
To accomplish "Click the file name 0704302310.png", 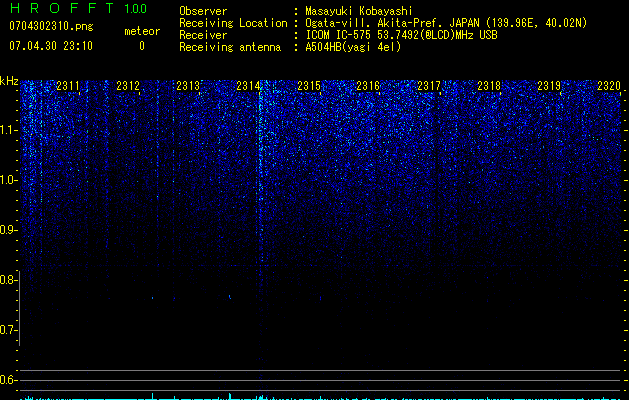I will (51, 26).
